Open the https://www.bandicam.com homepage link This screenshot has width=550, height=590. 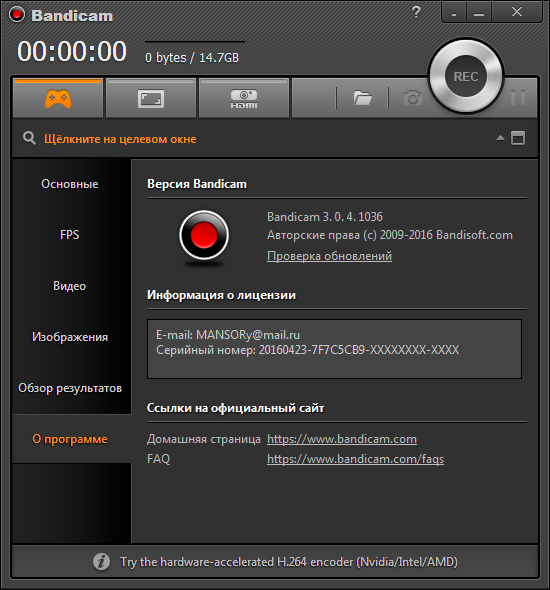point(342,439)
